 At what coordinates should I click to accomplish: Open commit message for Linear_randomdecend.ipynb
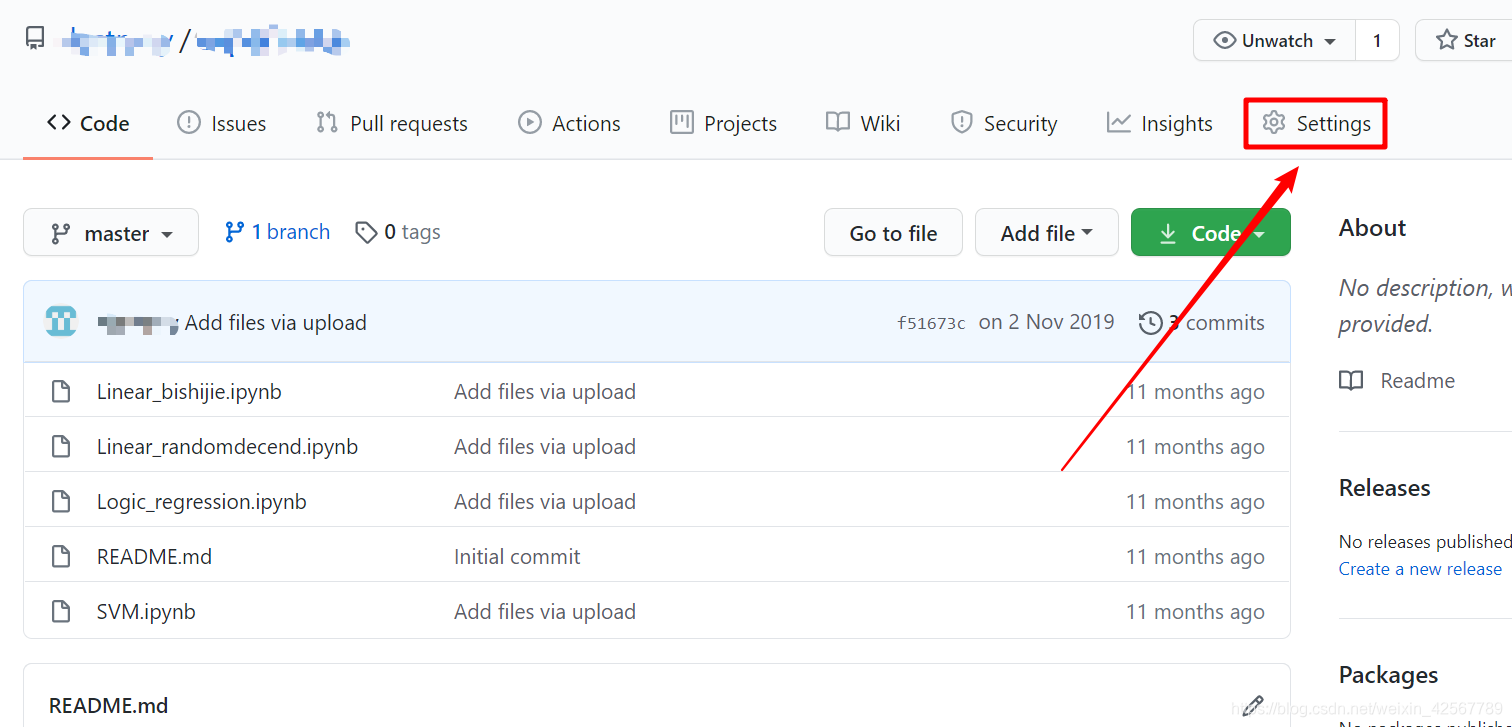point(545,447)
